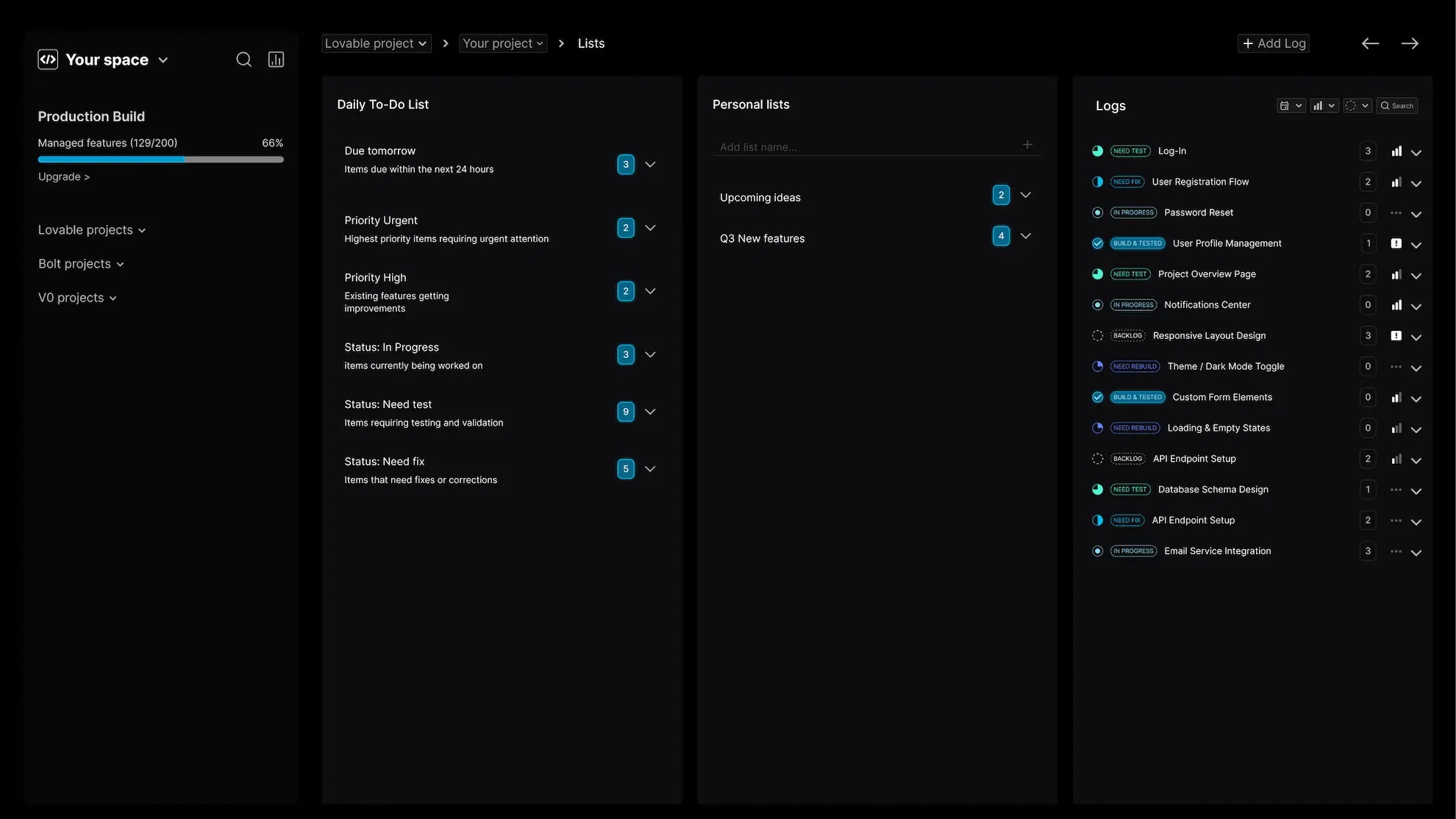Click urgent priority icon on User Profile Management
The image size is (1456, 819).
click(1396, 243)
